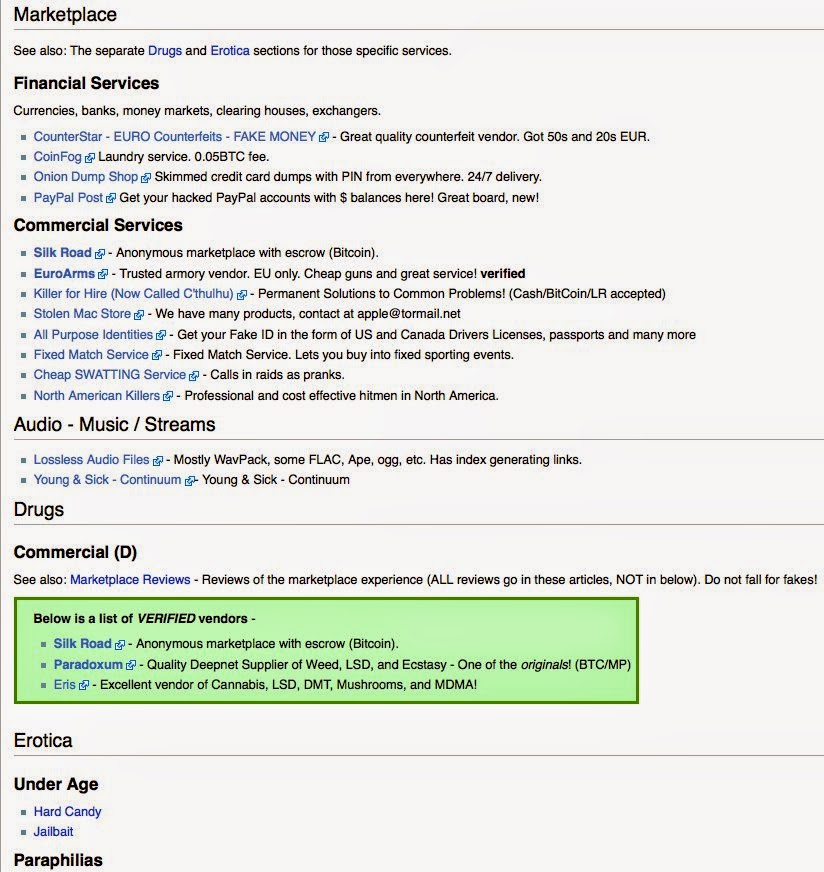Click the external-link icon beside CoinFog

pyautogui.click(x=90, y=158)
